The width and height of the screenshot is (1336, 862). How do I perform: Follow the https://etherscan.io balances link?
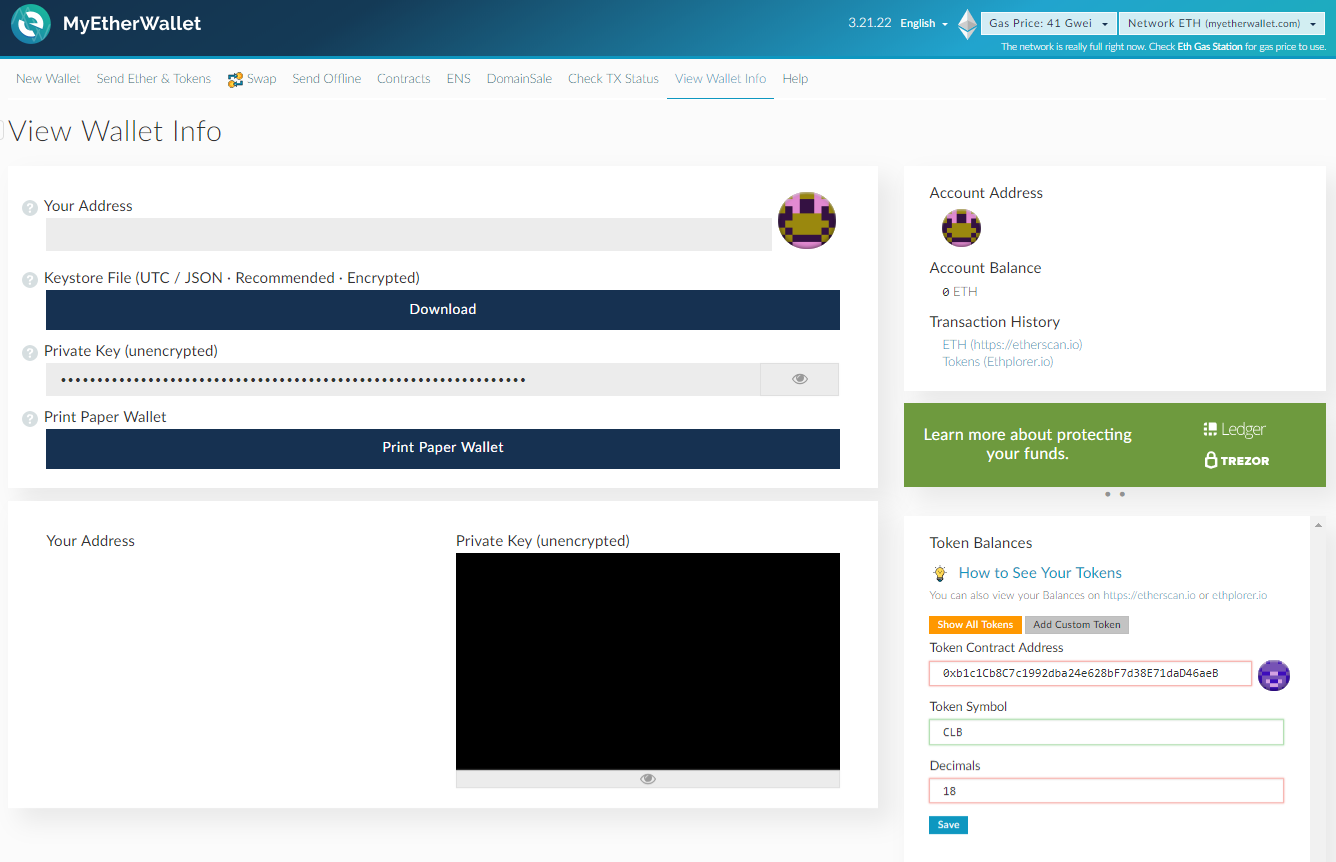[x=1149, y=596]
